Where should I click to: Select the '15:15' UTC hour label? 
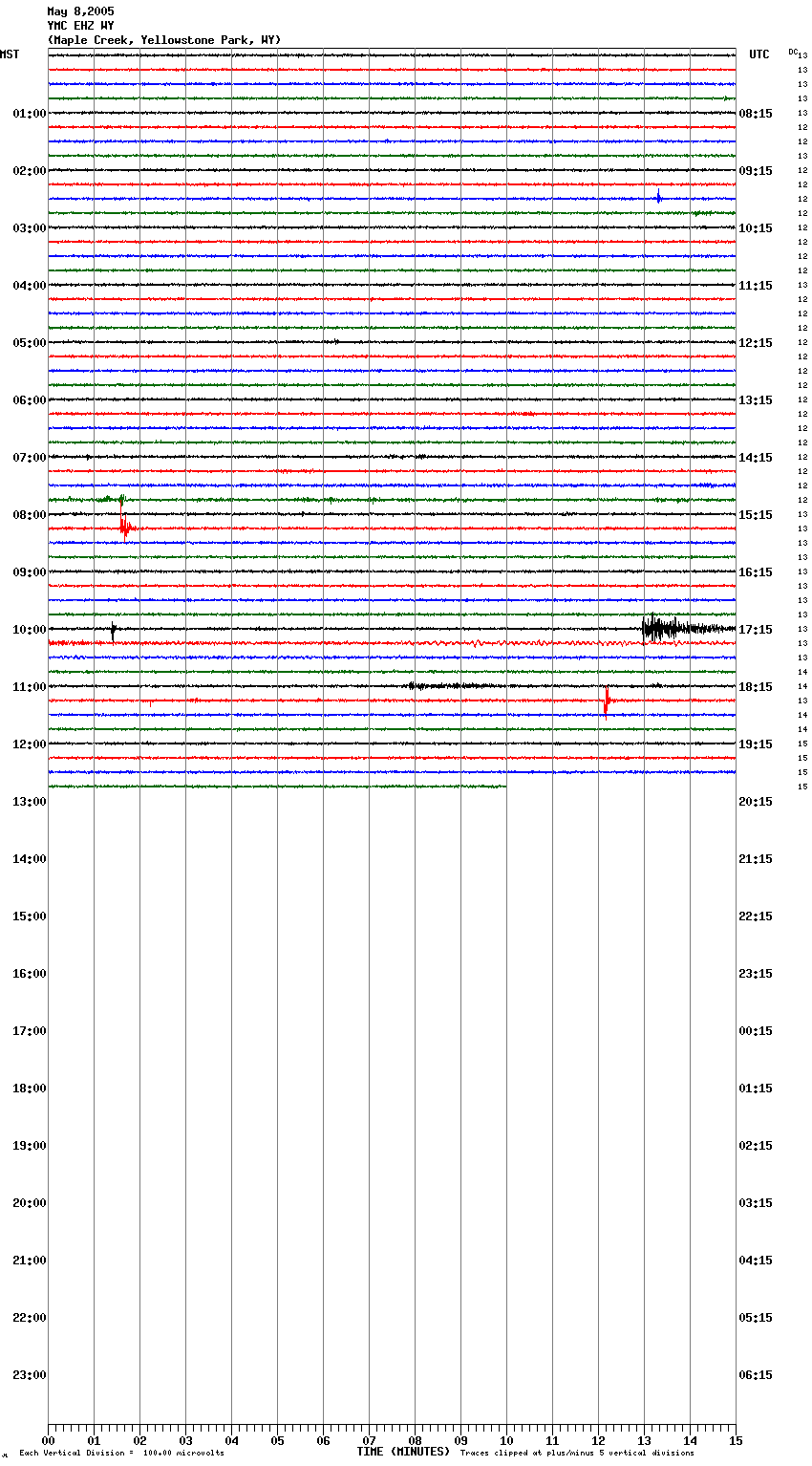(x=756, y=515)
